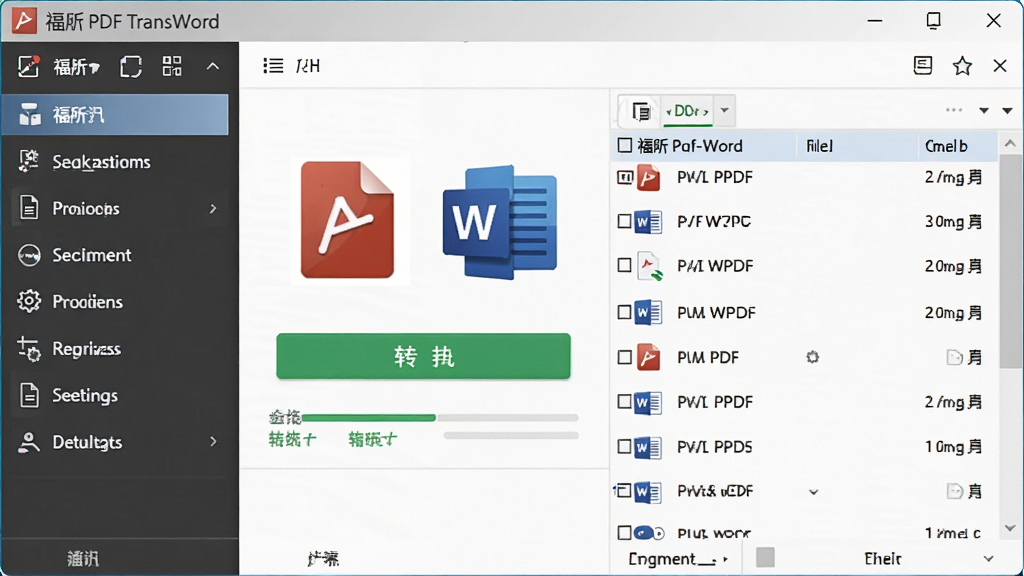1024x576 pixels.
Task: Open the Eheir dropdown chevron at bottom
Action: tap(988, 559)
